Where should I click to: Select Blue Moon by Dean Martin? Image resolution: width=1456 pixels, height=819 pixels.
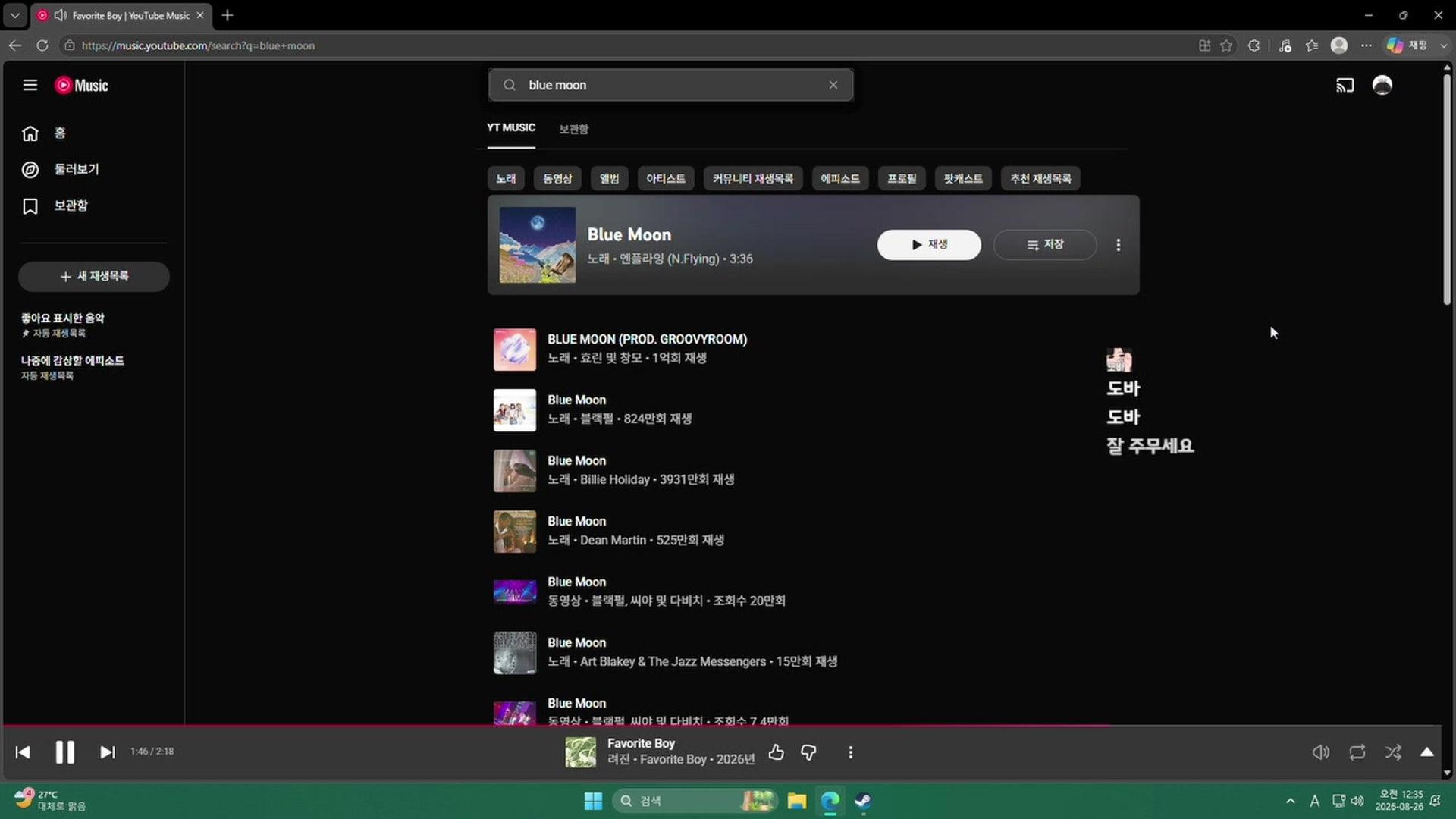811,531
